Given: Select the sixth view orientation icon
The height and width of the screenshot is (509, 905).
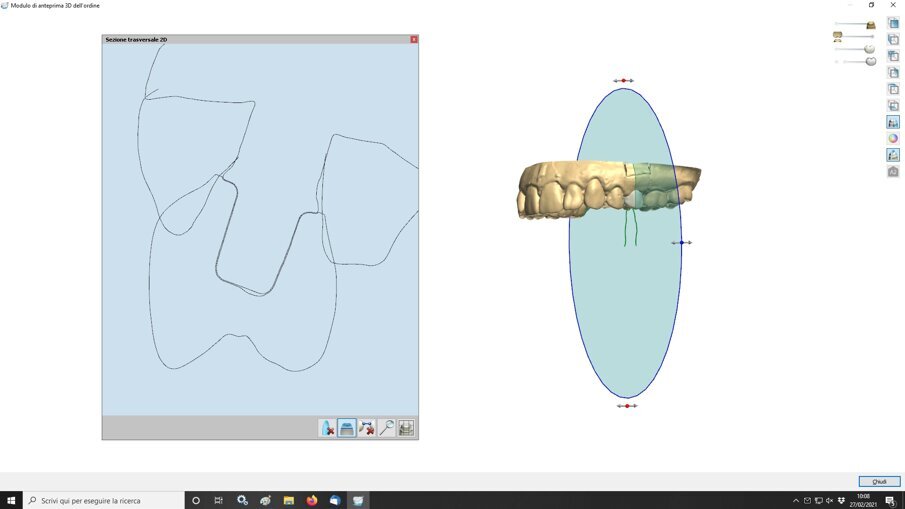Looking at the screenshot, I should coord(893,106).
